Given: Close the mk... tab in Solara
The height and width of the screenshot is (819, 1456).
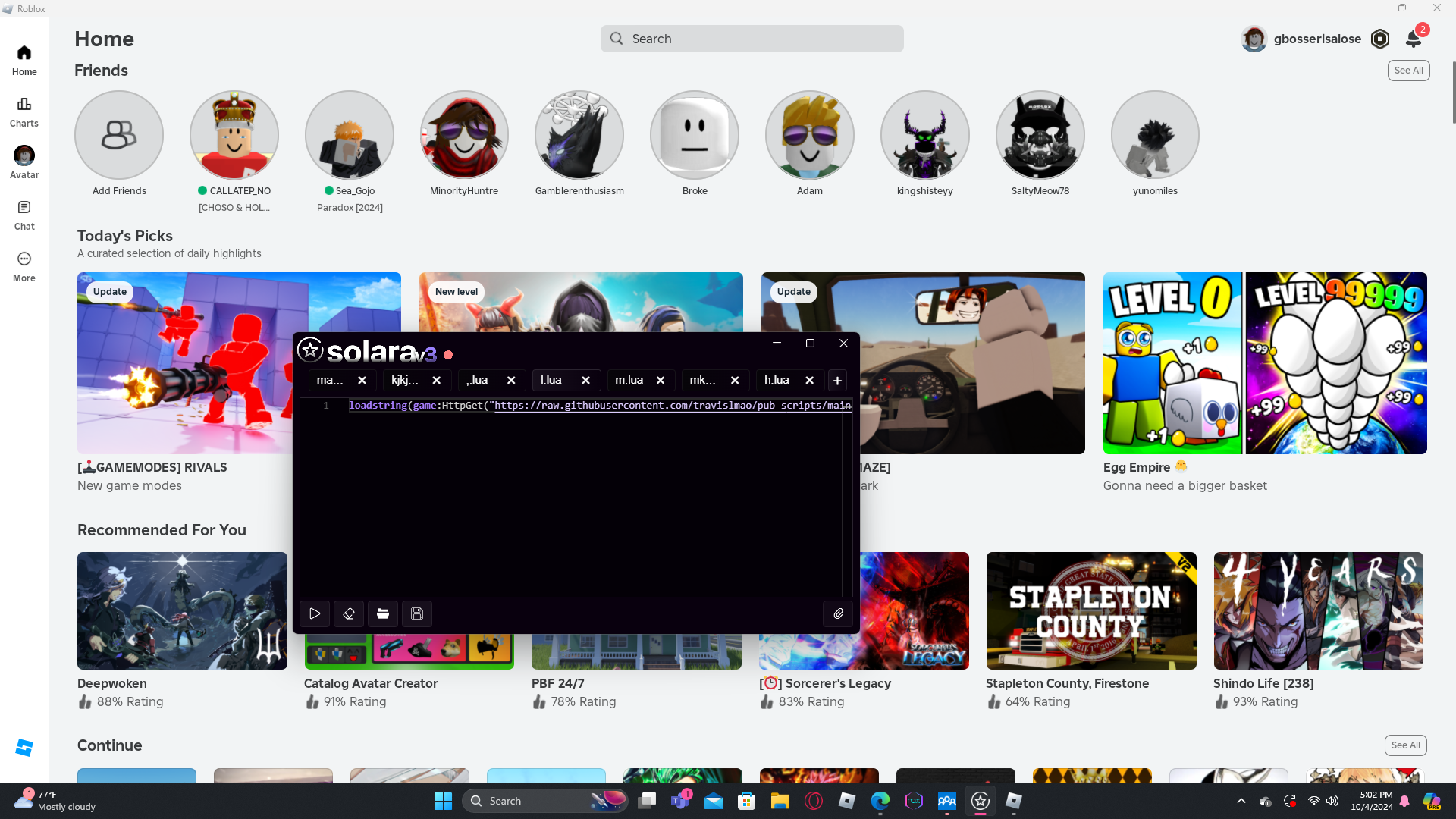Looking at the screenshot, I should [x=735, y=381].
